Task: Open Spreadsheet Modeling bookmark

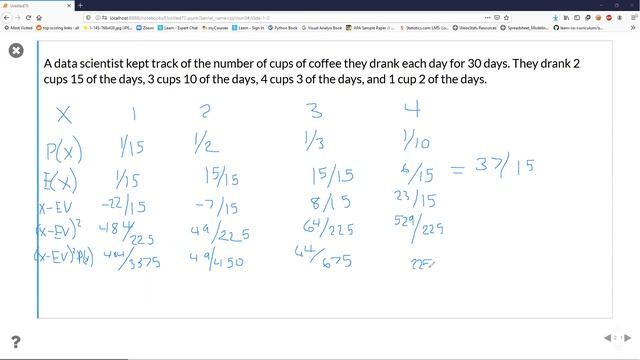Action: pyautogui.click(x=524, y=28)
